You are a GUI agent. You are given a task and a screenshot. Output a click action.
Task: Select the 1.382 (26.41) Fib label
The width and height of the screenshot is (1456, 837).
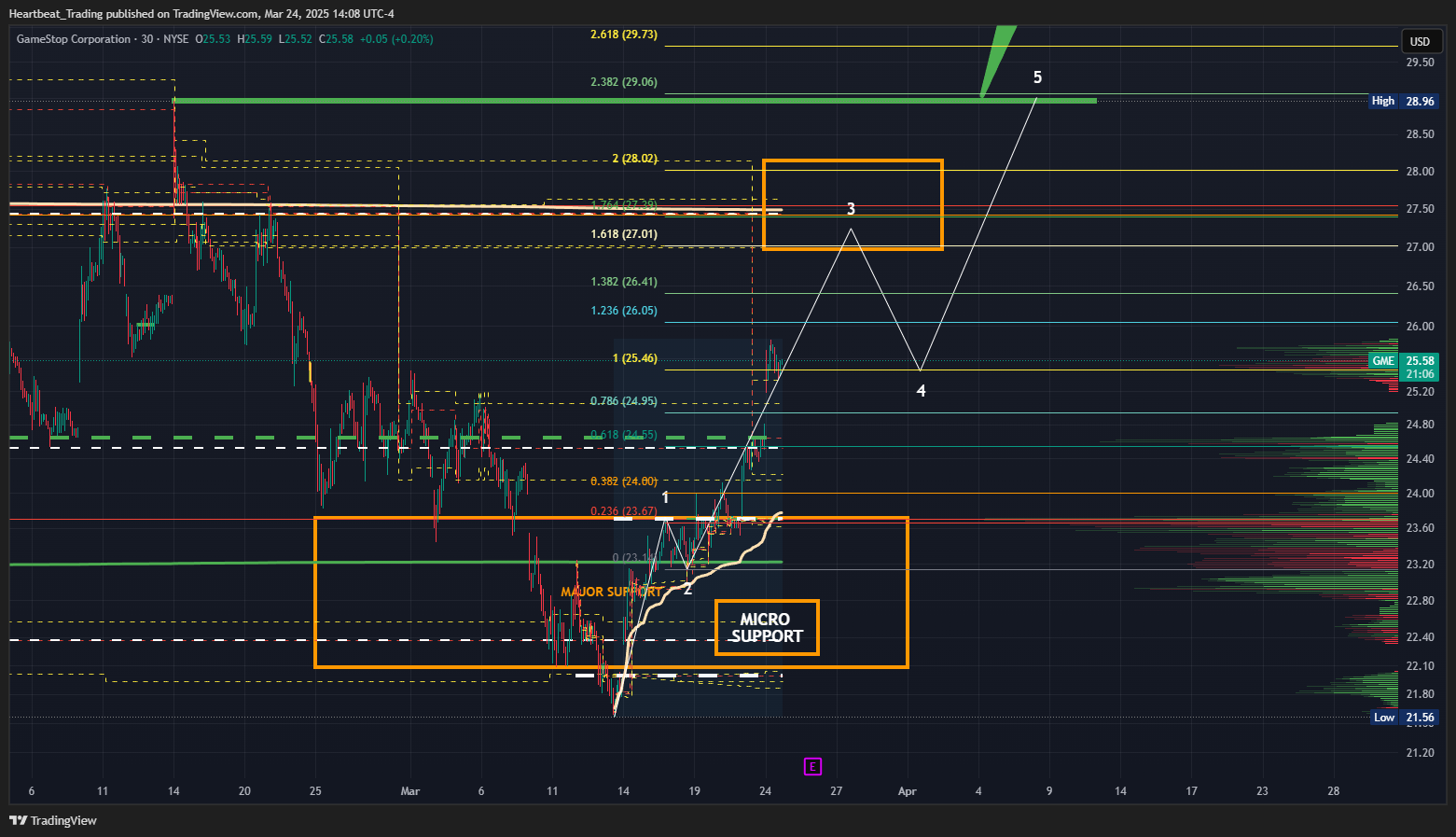624,282
